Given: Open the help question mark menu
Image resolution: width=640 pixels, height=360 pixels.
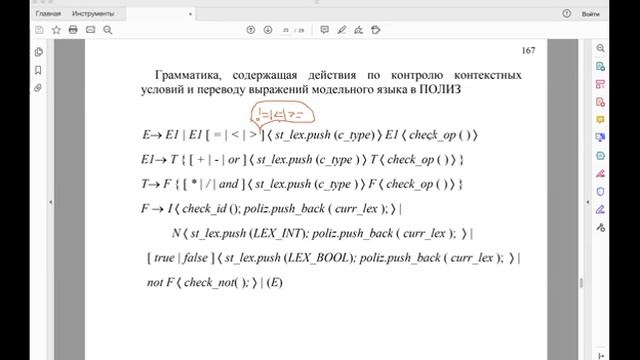Looking at the screenshot, I should [x=567, y=13].
